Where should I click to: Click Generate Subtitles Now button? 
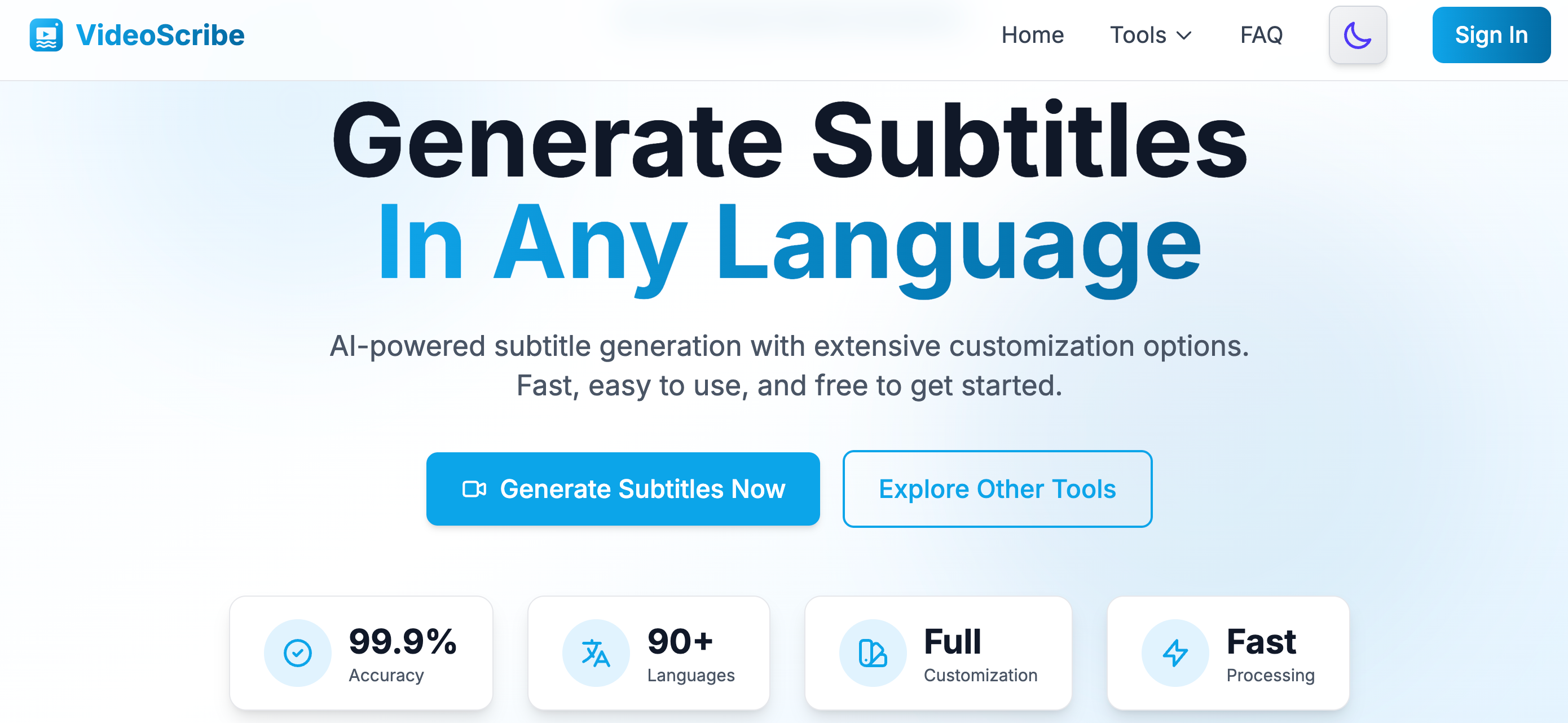tap(623, 489)
